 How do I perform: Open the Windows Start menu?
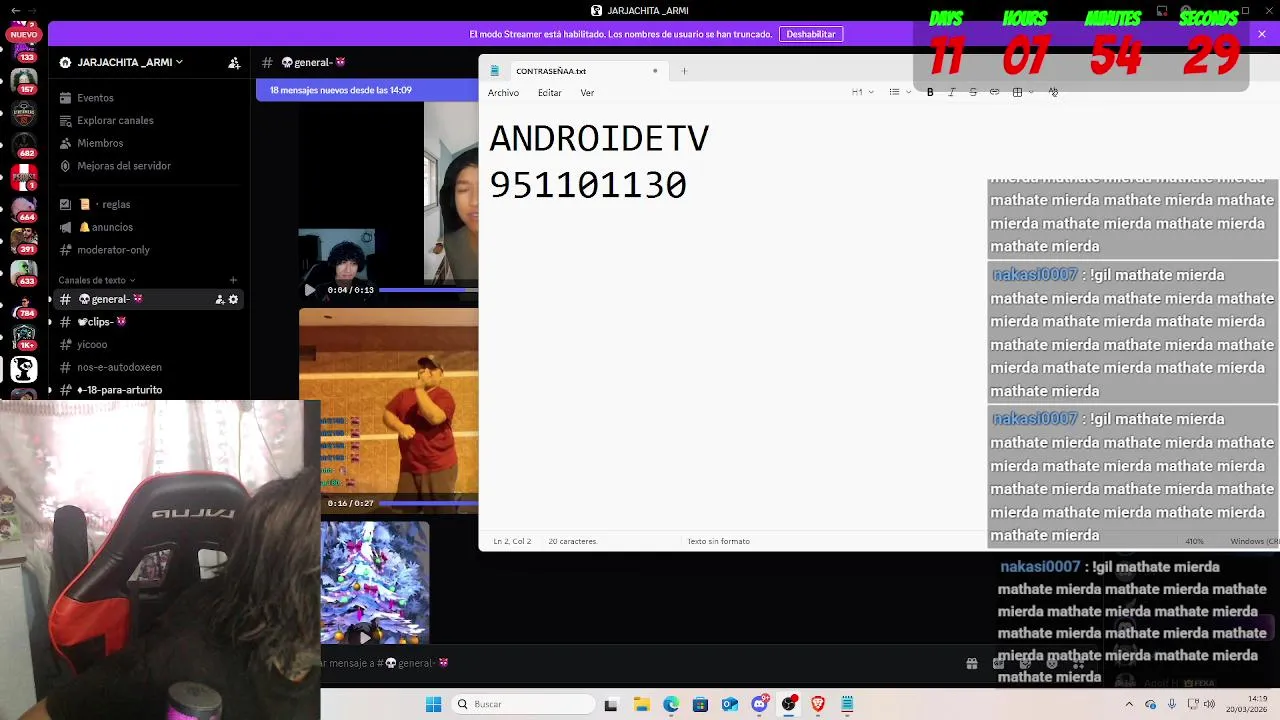click(433, 704)
